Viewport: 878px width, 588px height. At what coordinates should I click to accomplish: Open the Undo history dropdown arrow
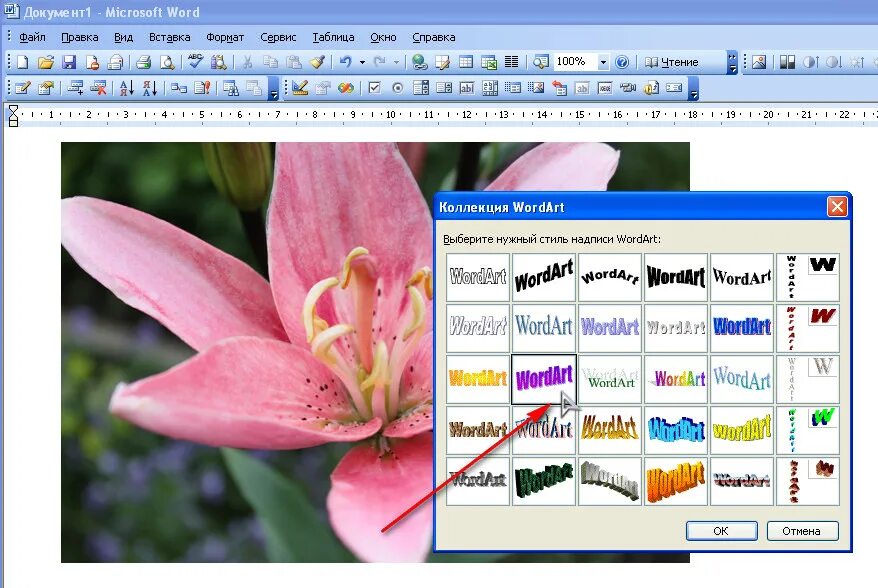362,62
